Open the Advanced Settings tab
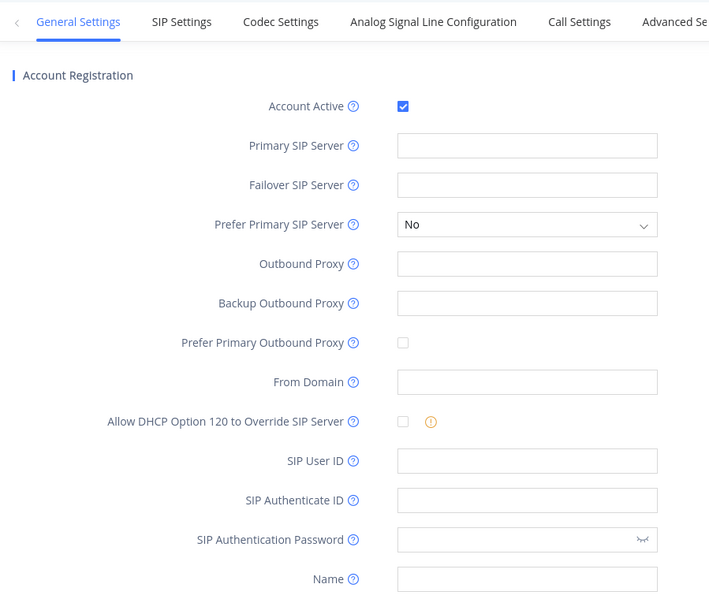This screenshot has width=709, height=599. (675, 22)
